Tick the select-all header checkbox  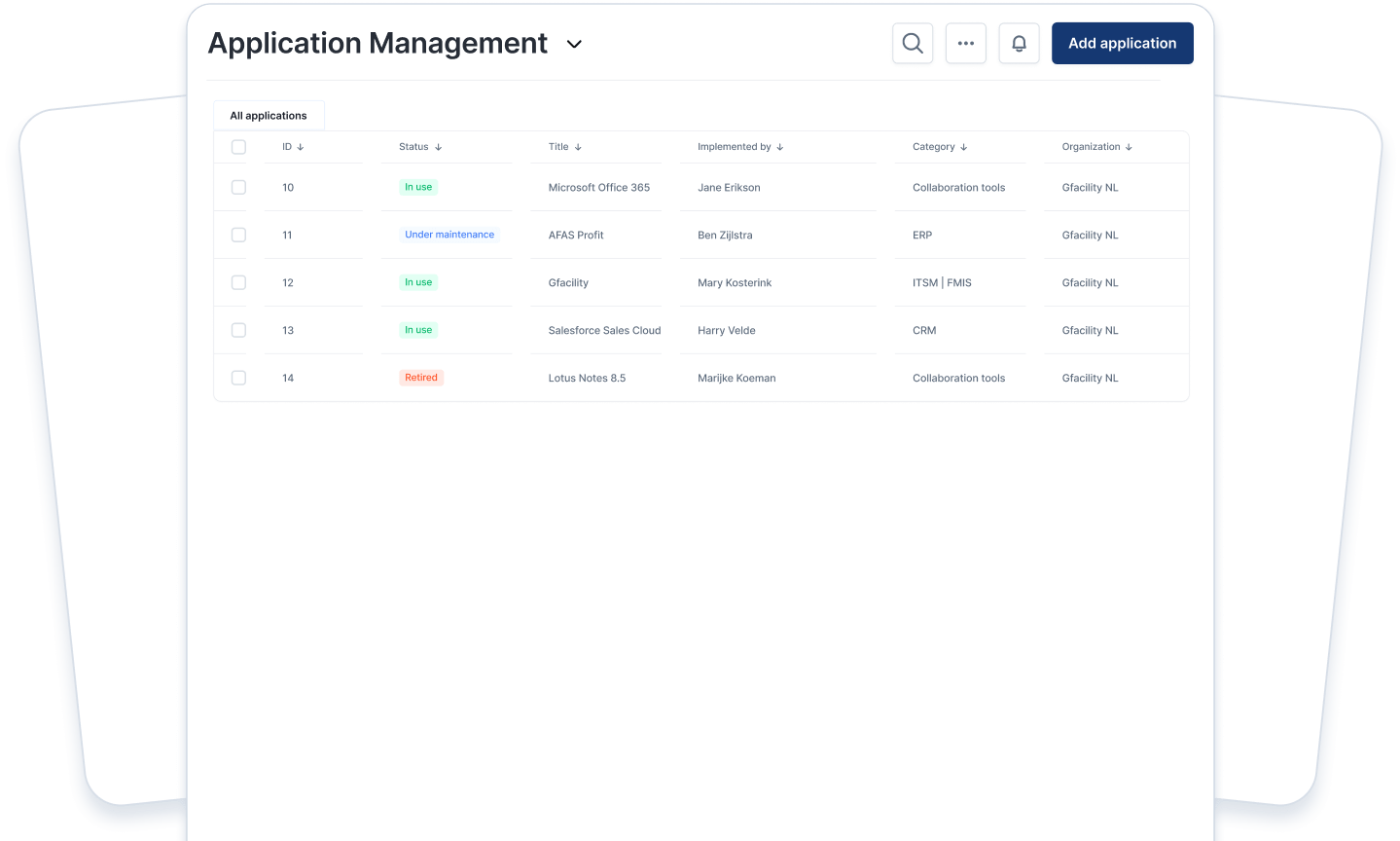(x=238, y=147)
